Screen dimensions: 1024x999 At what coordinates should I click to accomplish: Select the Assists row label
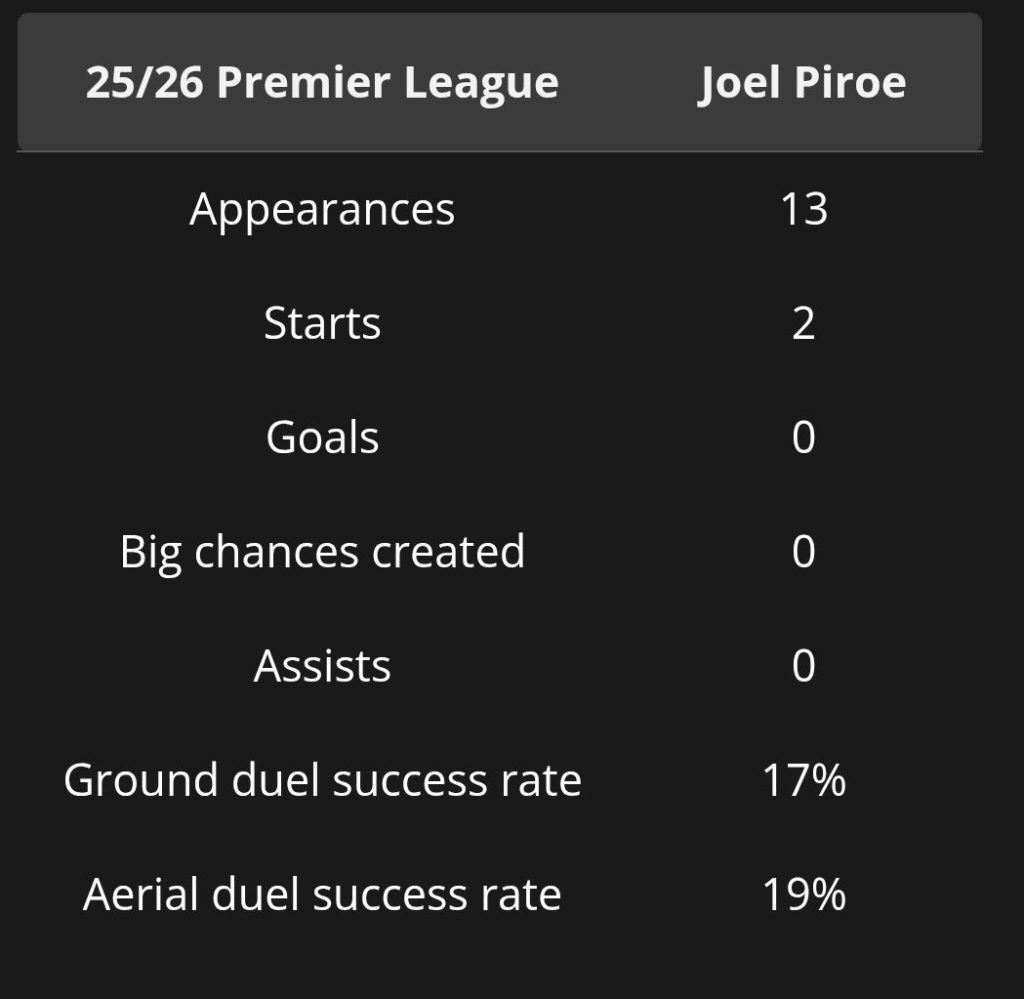click(x=322, y=665)
